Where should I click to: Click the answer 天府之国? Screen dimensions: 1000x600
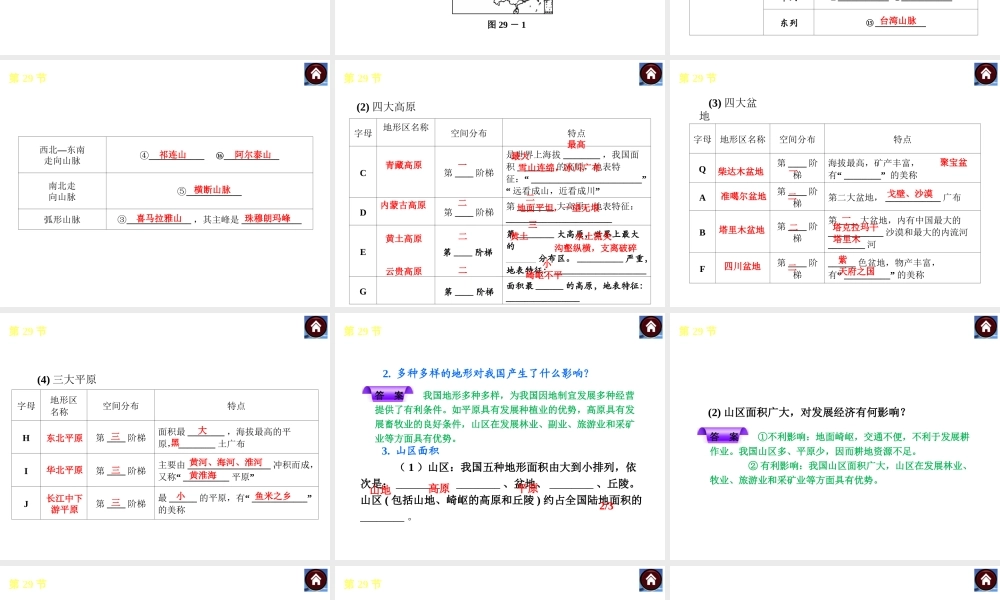click(x=857, y=272)
